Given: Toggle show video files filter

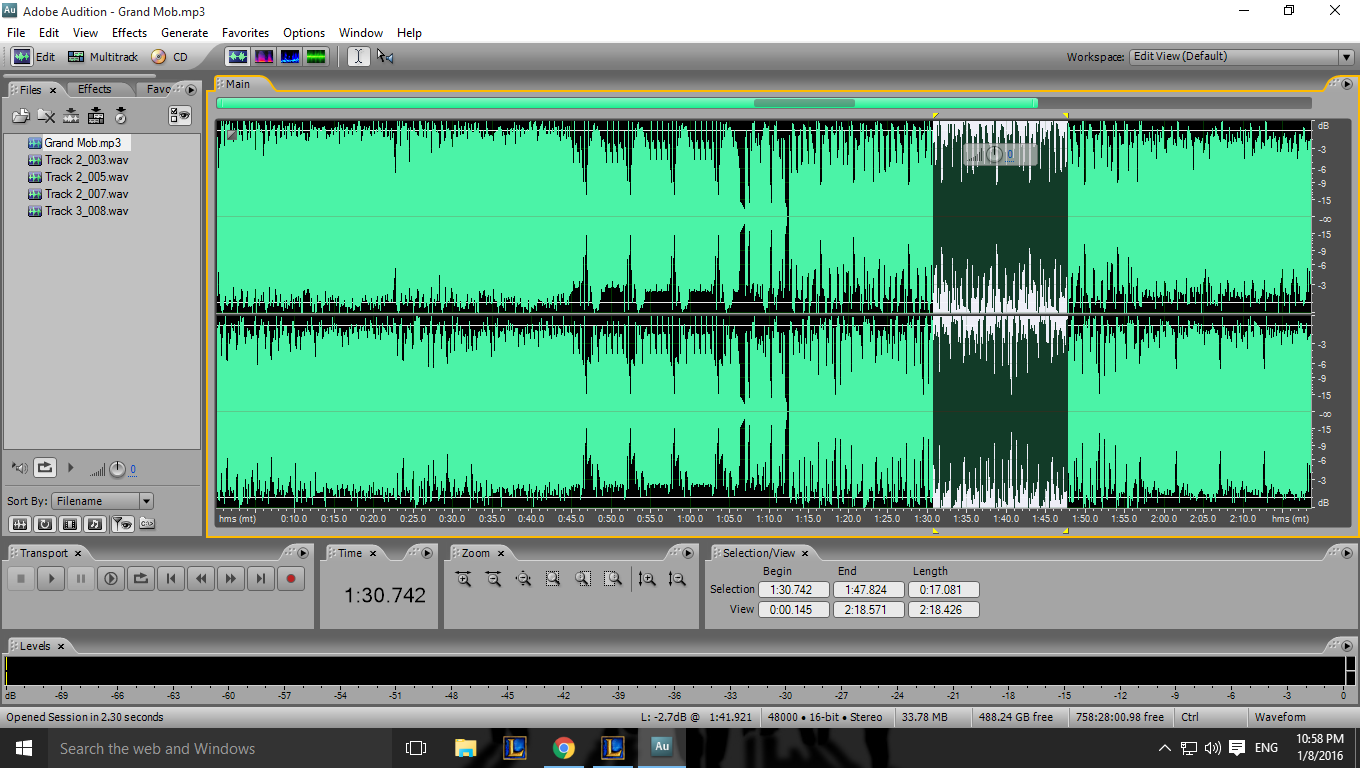Looking at the screenshot, I should pos(70,524).
